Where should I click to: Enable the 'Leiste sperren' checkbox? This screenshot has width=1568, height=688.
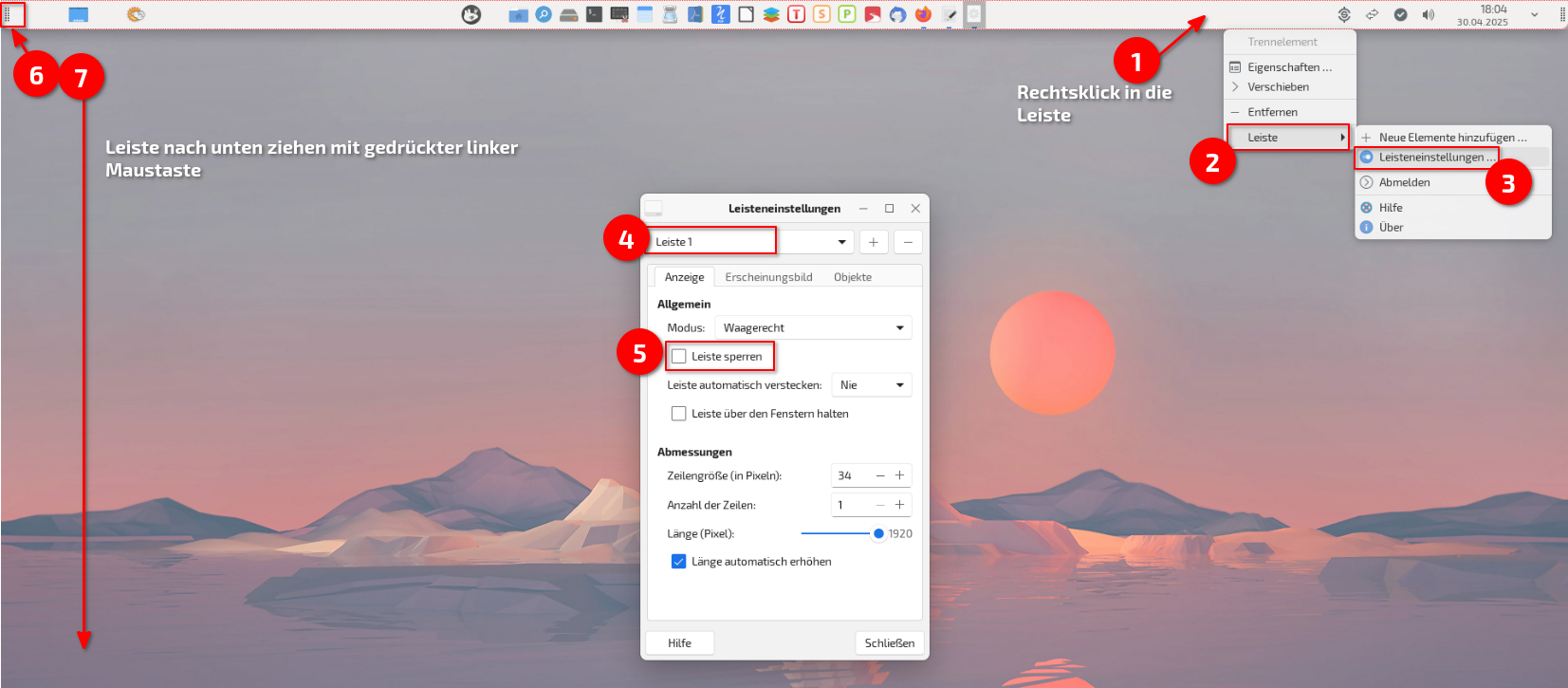tap(679, 357)
